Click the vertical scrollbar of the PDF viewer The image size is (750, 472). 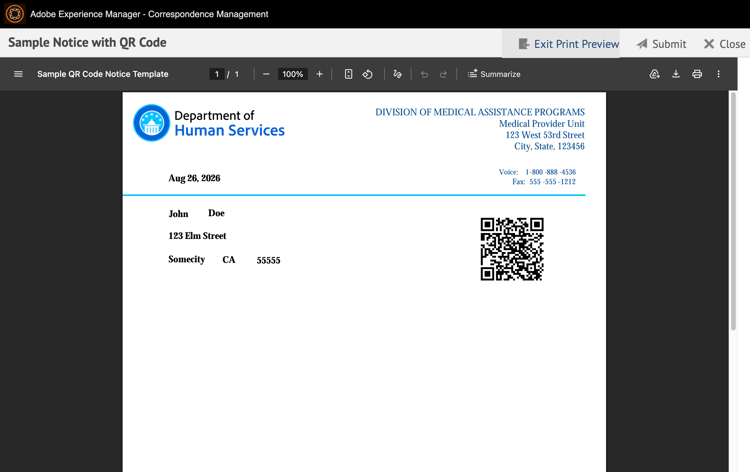pos(733,211)
